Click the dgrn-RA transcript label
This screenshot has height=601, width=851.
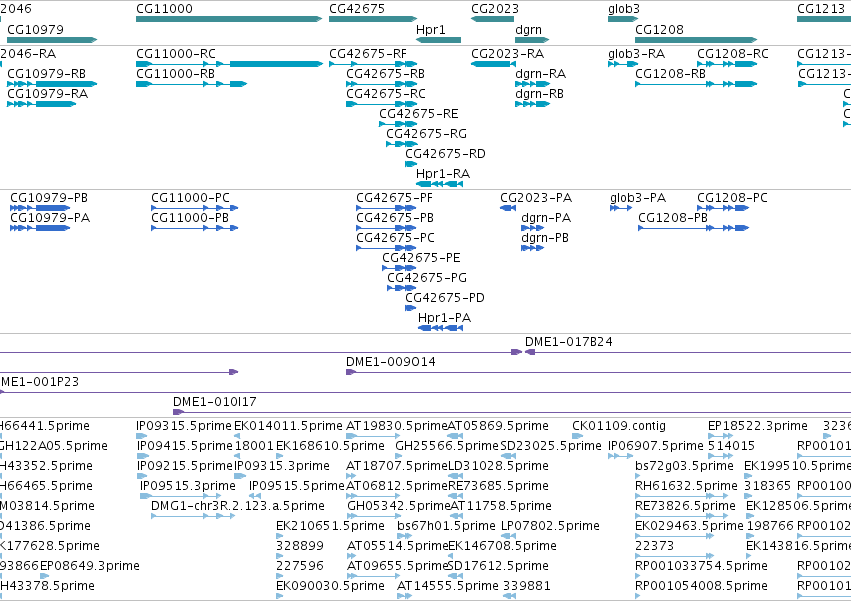tap(541, 74)
